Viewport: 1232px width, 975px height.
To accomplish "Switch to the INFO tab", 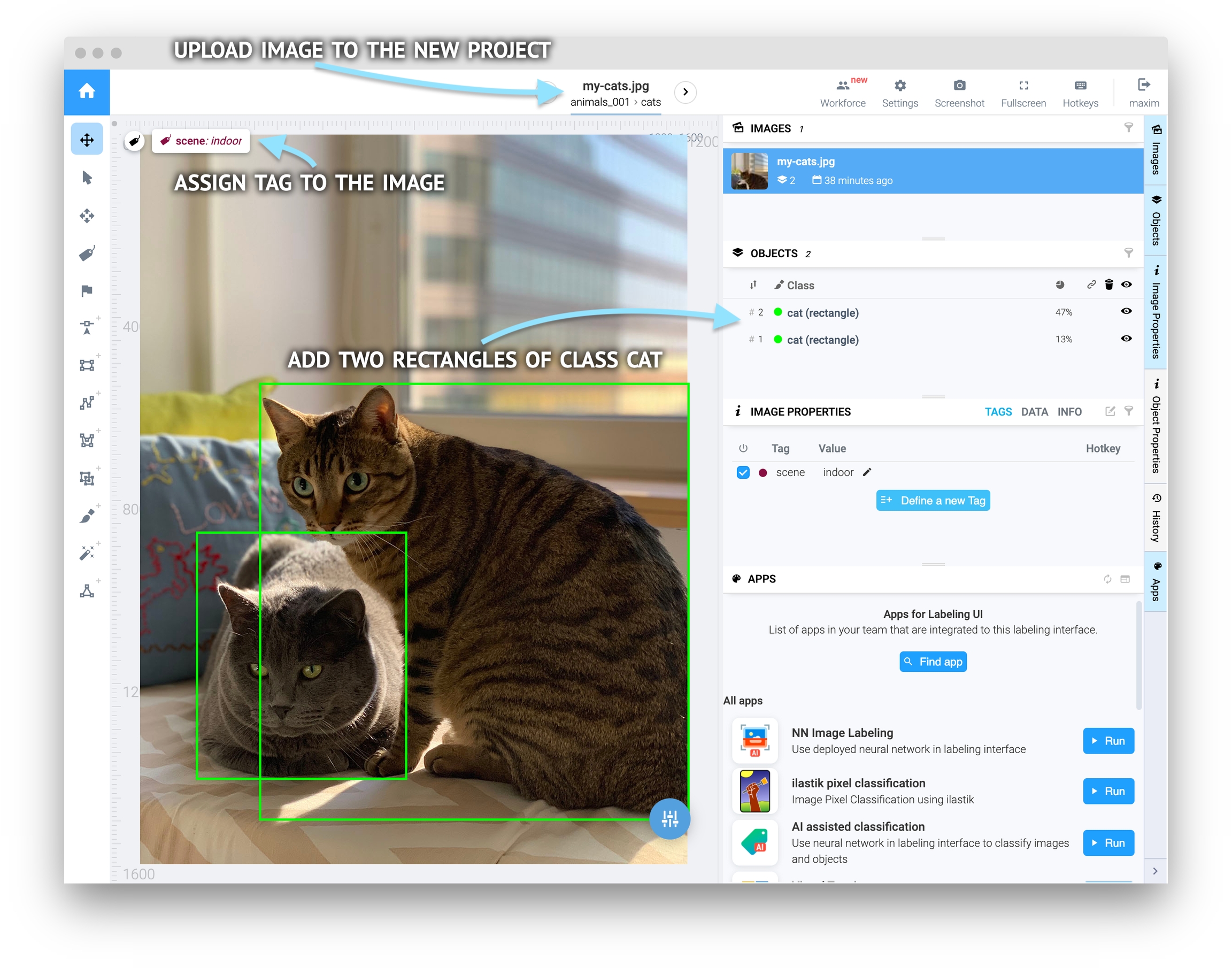I will tap(1069, 412).
